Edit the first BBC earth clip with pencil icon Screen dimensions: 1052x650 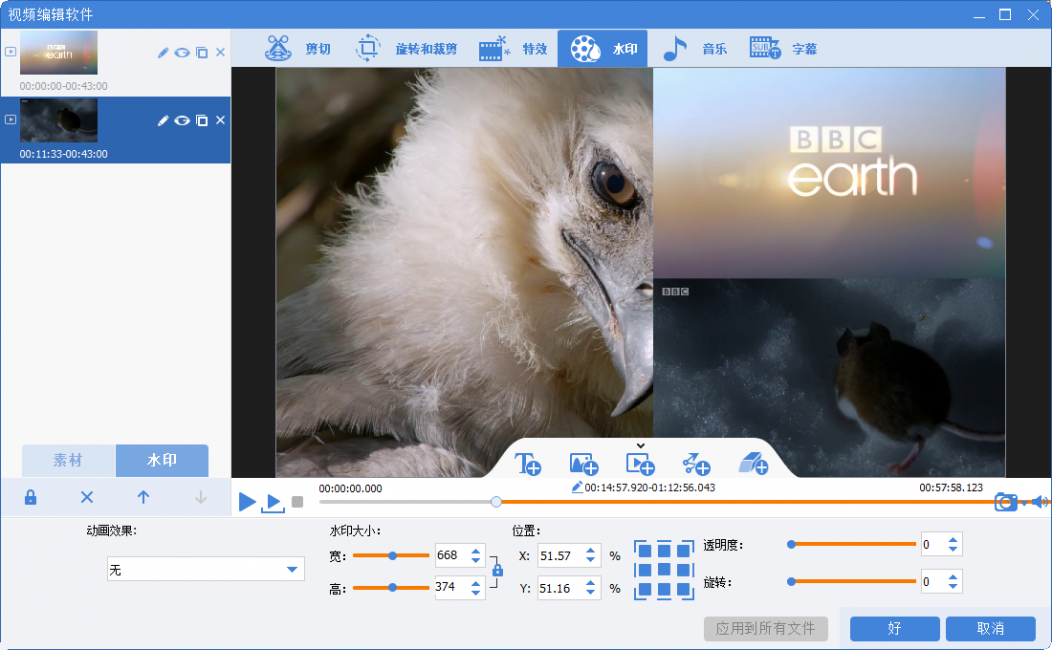[x=162, y=52]
